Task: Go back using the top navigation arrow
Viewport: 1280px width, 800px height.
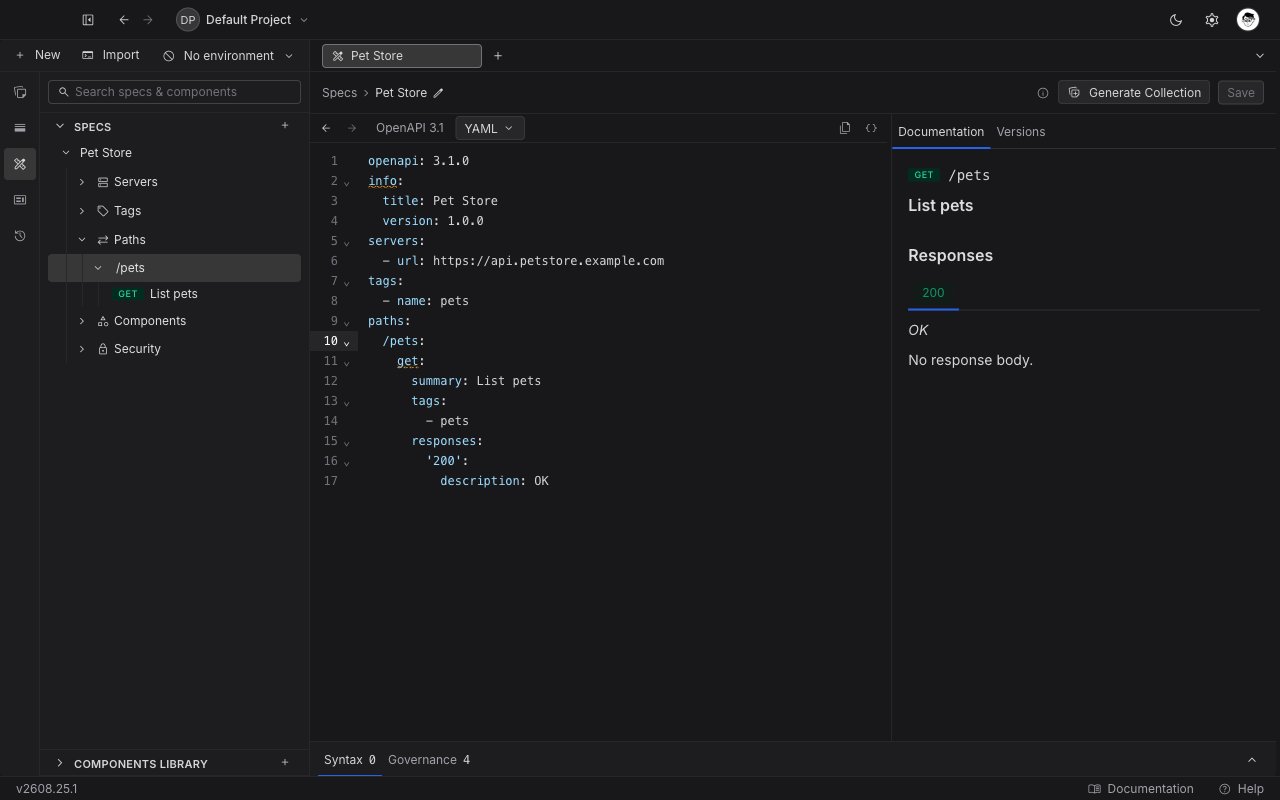Action: tap(124, 20)
